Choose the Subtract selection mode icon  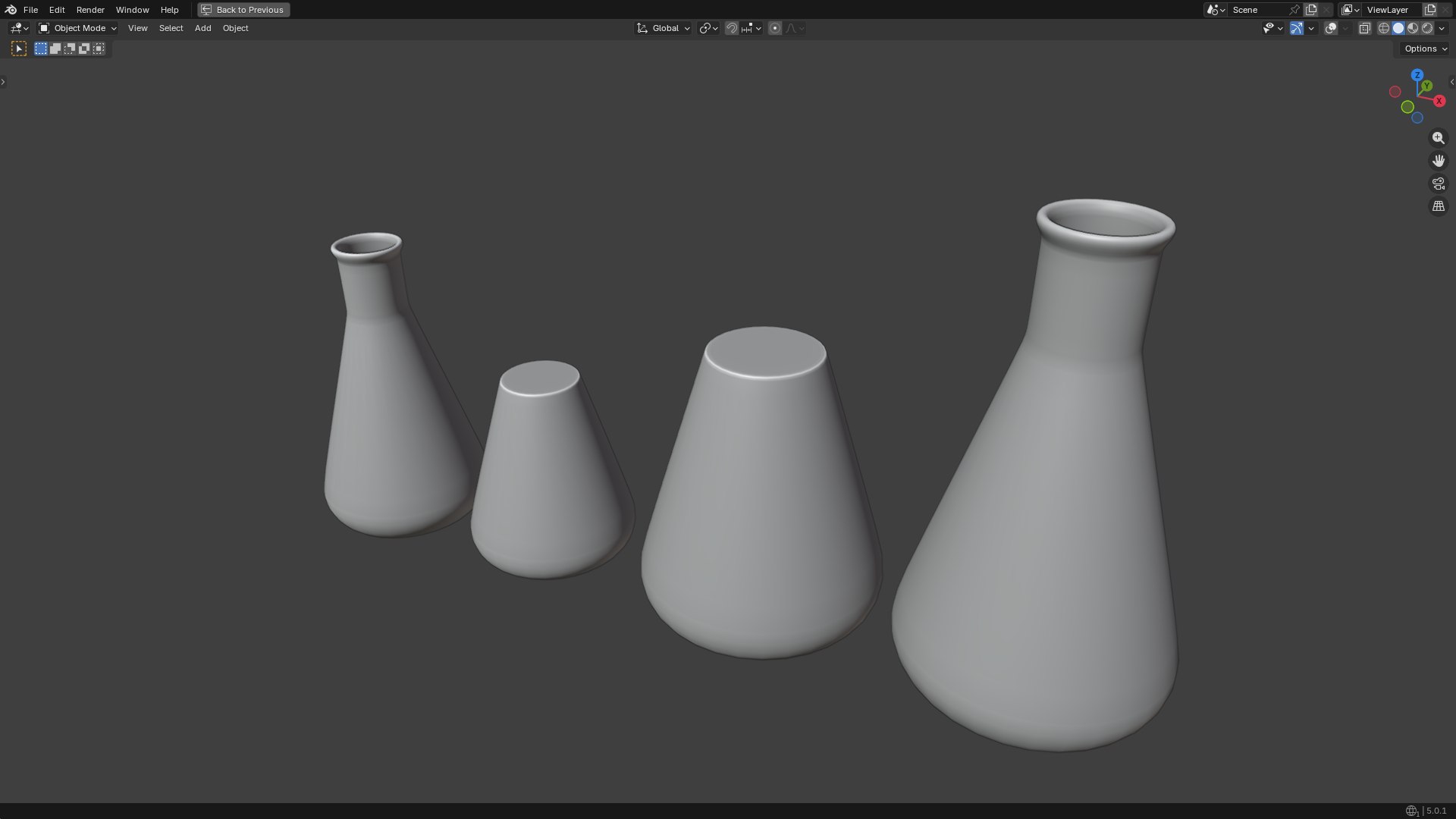70,49
